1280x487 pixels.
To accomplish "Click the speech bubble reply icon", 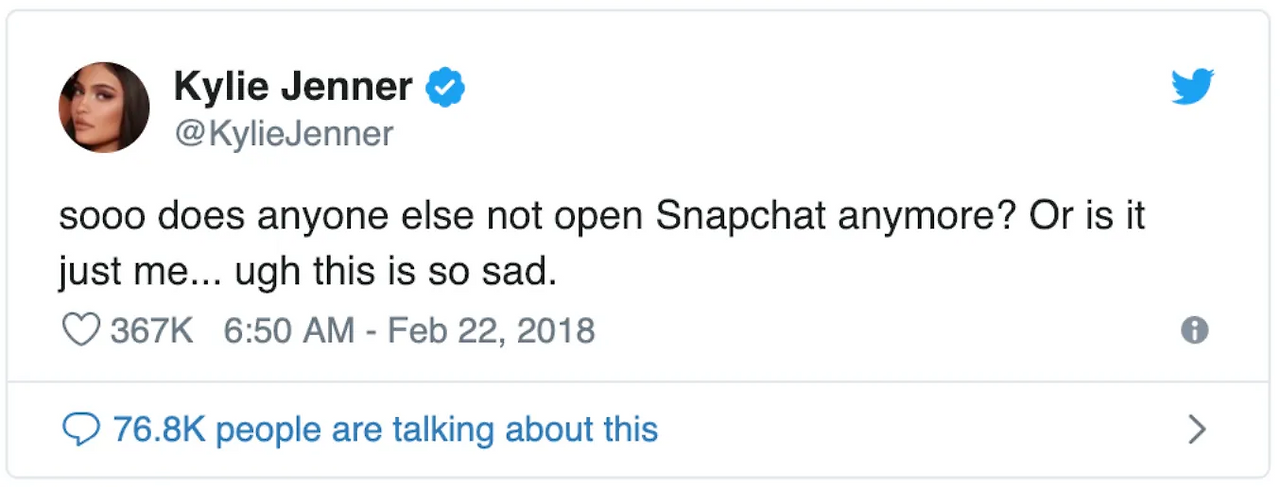I will pyautogui.click(x=79, y=430).
